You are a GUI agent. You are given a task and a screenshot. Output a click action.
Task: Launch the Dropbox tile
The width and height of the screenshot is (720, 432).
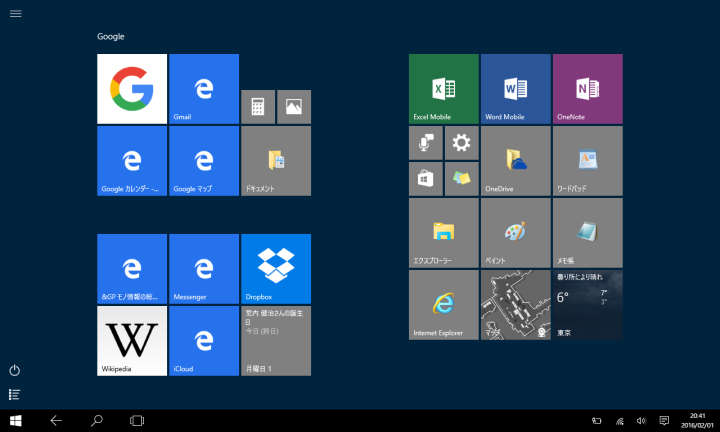[x=276, y=269]
